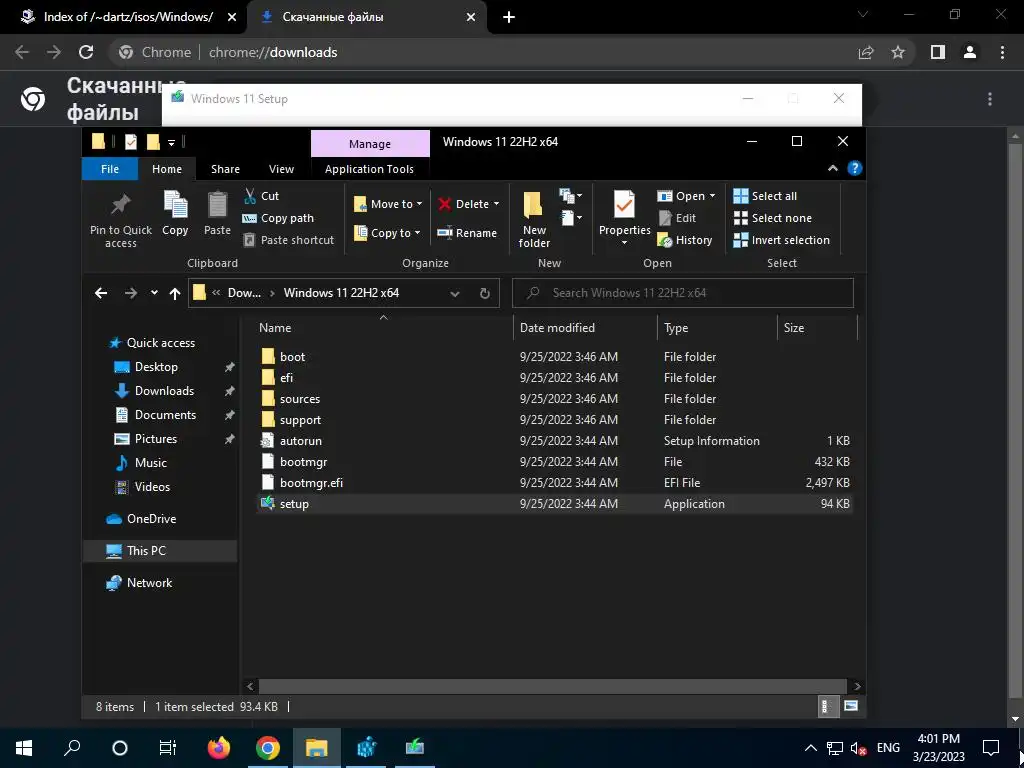1024x768 pixels.
Task: Click Select all in ribbon
Action: click(x=765, y=196)
